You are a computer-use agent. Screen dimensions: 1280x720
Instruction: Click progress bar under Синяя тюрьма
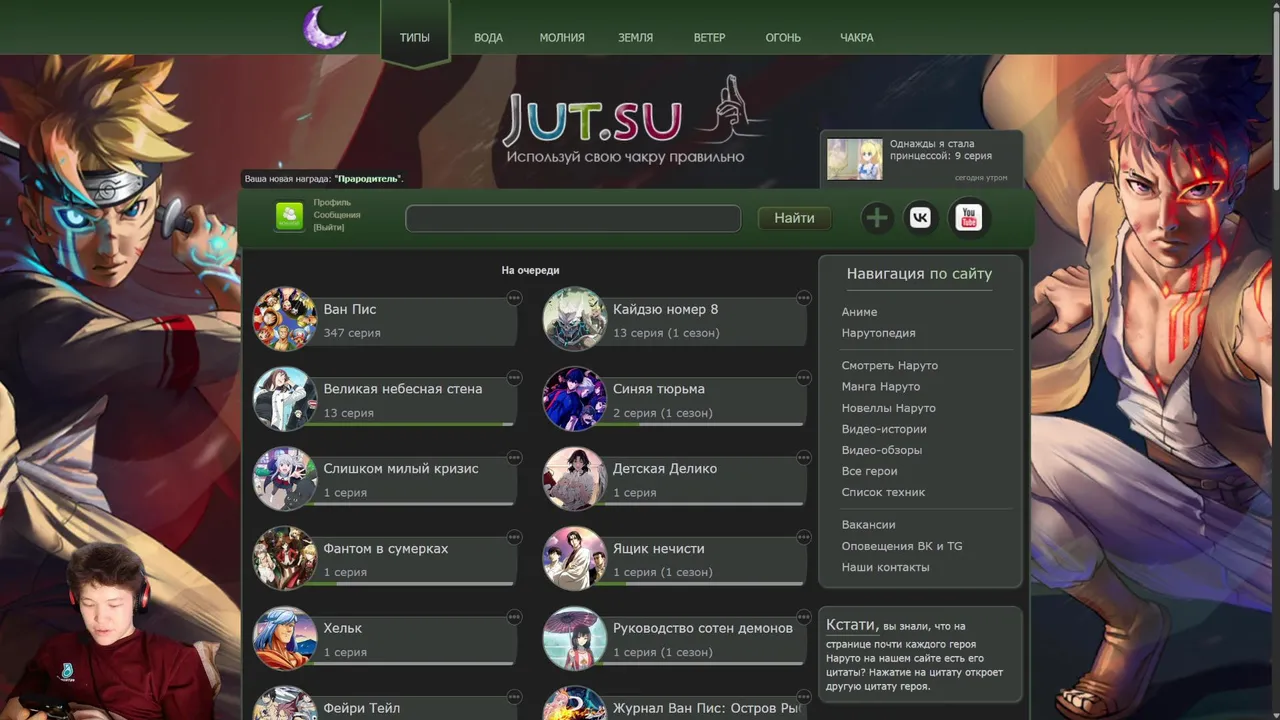click(705, 424)
